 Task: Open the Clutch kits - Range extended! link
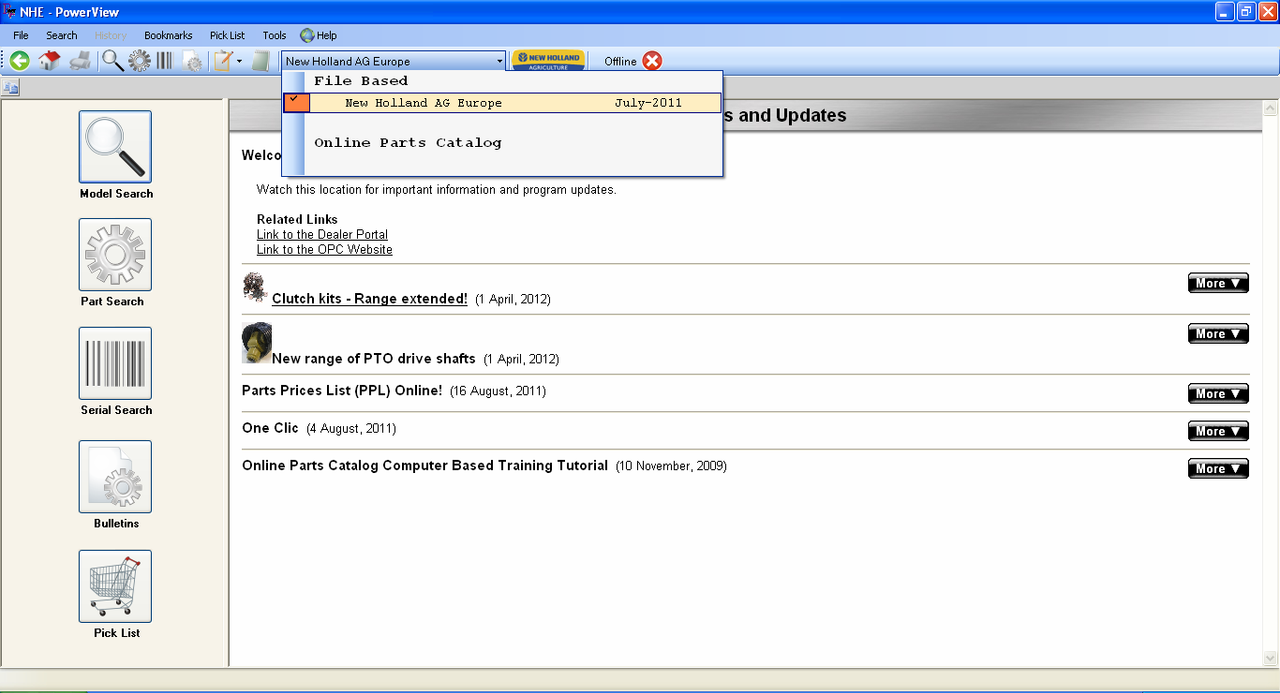pos(370,298)
